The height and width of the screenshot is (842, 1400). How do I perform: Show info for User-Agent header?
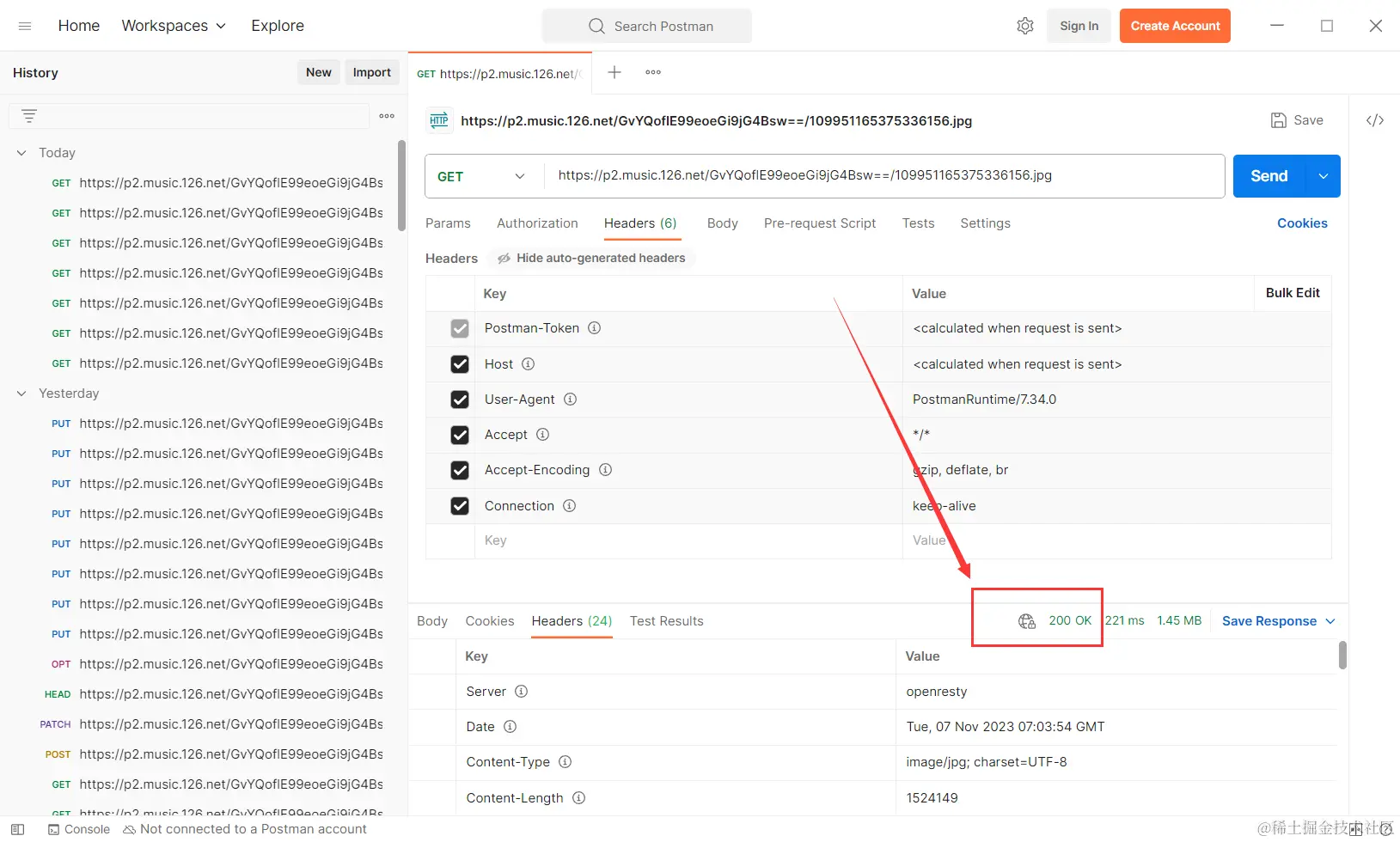[x=570, y=400]
